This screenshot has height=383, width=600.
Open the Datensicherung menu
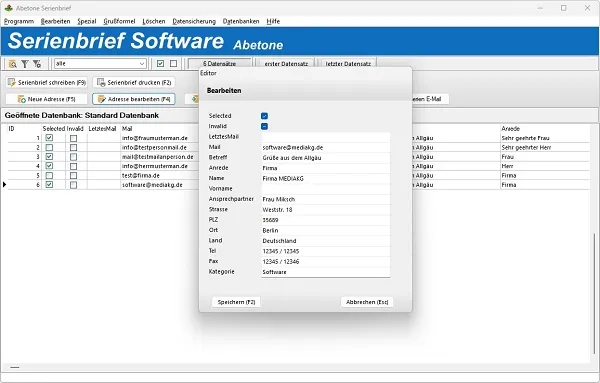coord(194,21)
